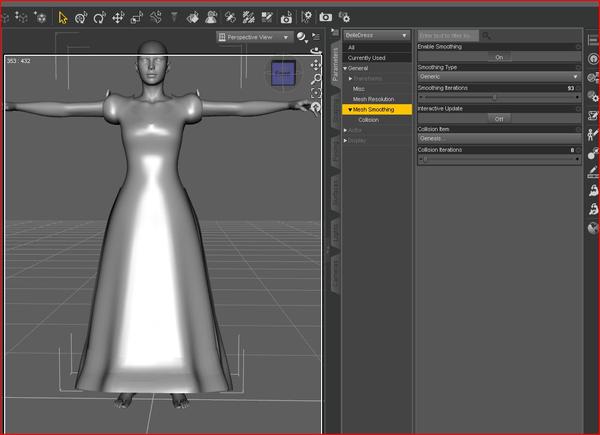The height and width of the screenshot is (435, 600).
Task: Select the Universal tool icon
Action: (x=81, y=17)
